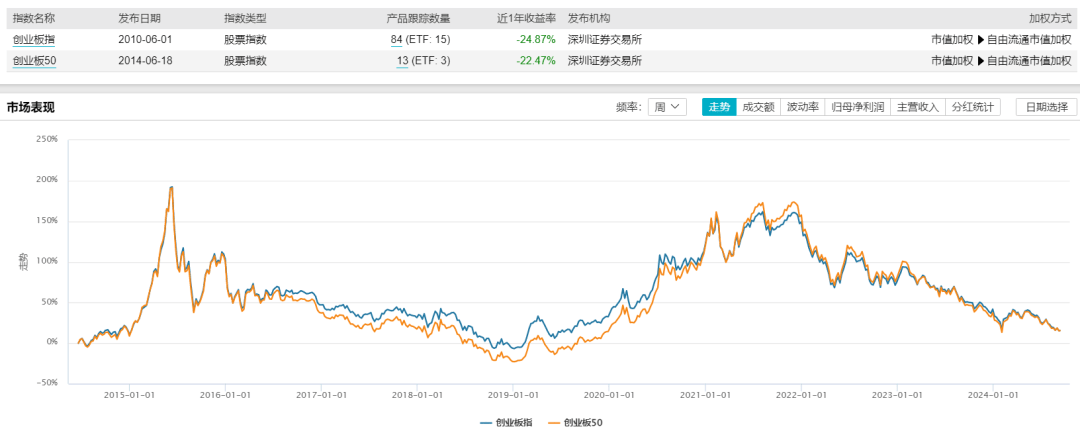
Task: Click the 日期选择 button
Action: tap(1045, 107)
